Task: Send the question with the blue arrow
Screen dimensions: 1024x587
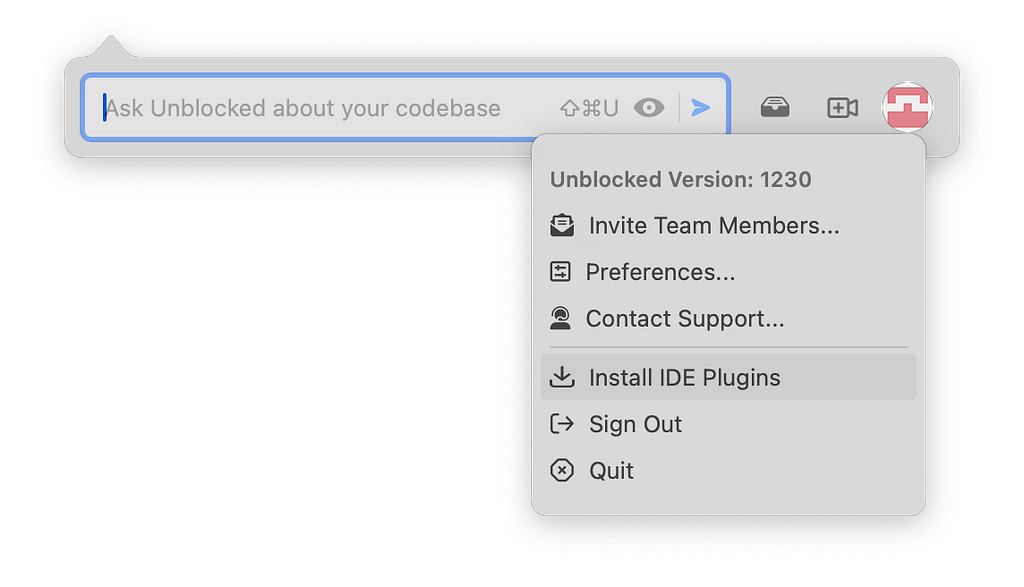Action: click(701, 108)
